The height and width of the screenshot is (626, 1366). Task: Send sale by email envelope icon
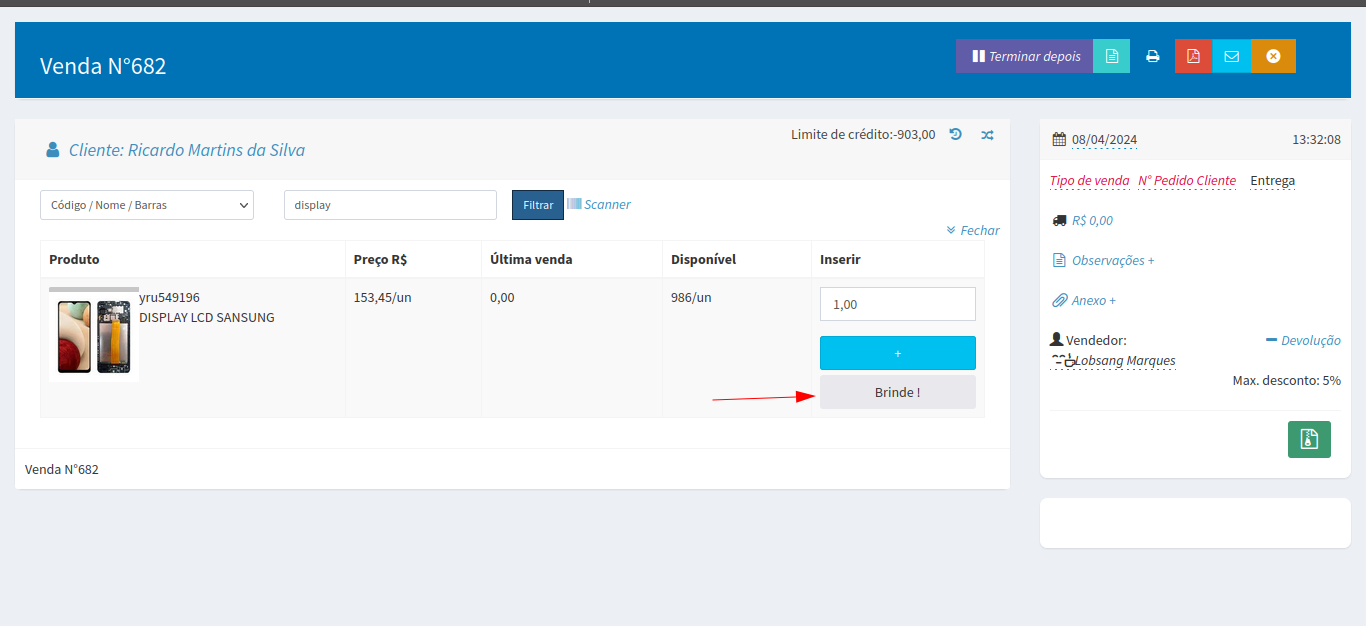tap(1232, 56)
